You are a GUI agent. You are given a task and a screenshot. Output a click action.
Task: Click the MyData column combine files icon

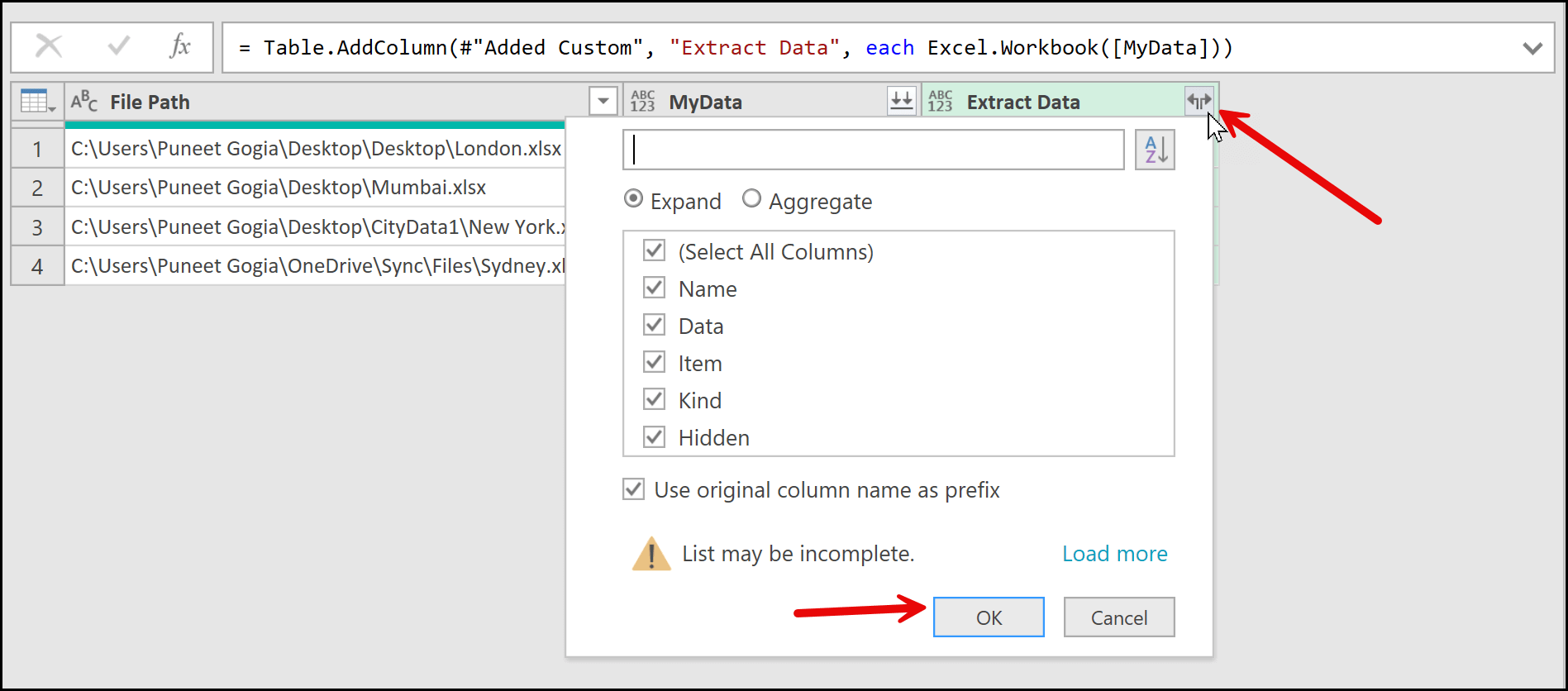point(901,101)
